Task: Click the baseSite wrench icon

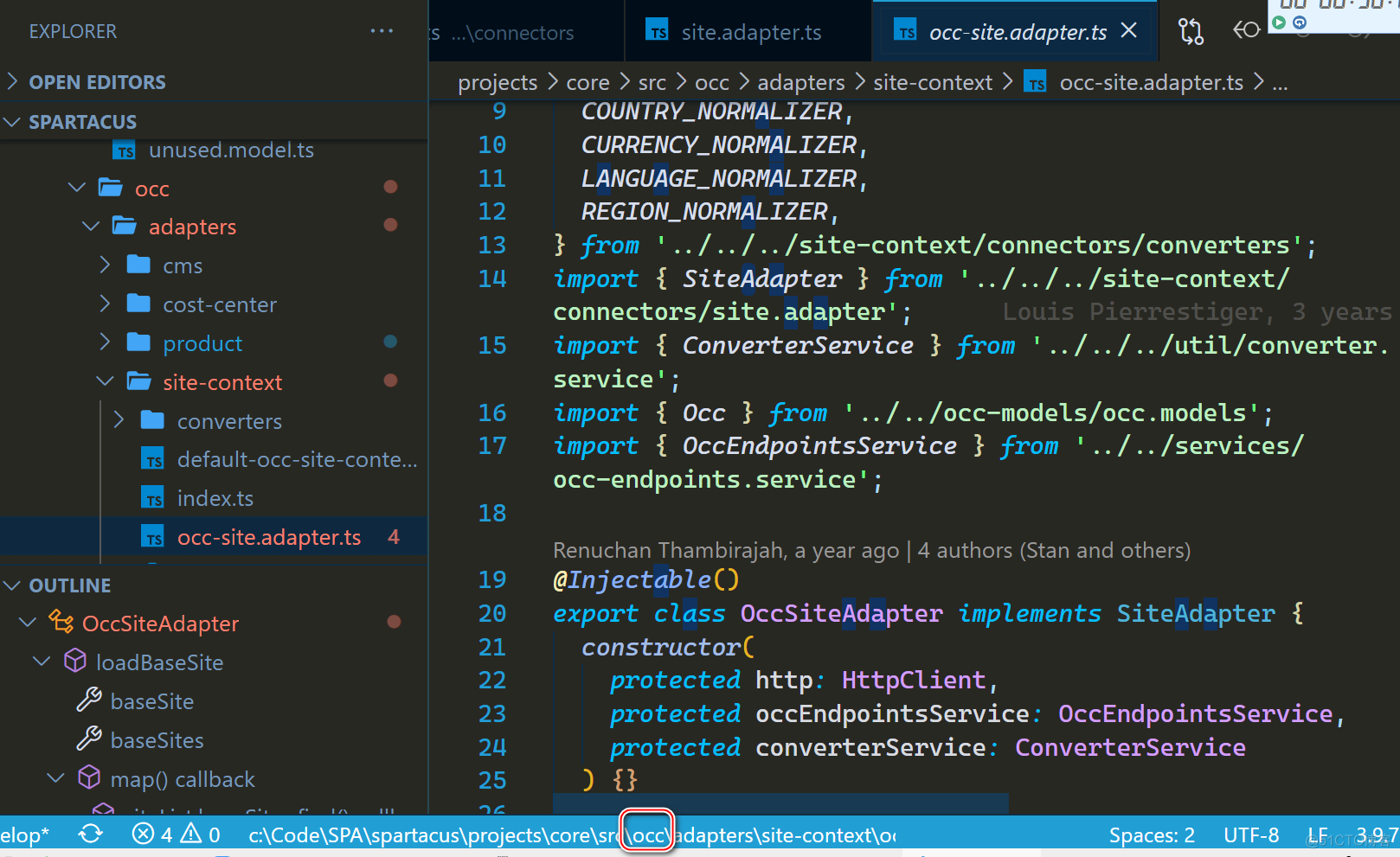Action: 89,700
